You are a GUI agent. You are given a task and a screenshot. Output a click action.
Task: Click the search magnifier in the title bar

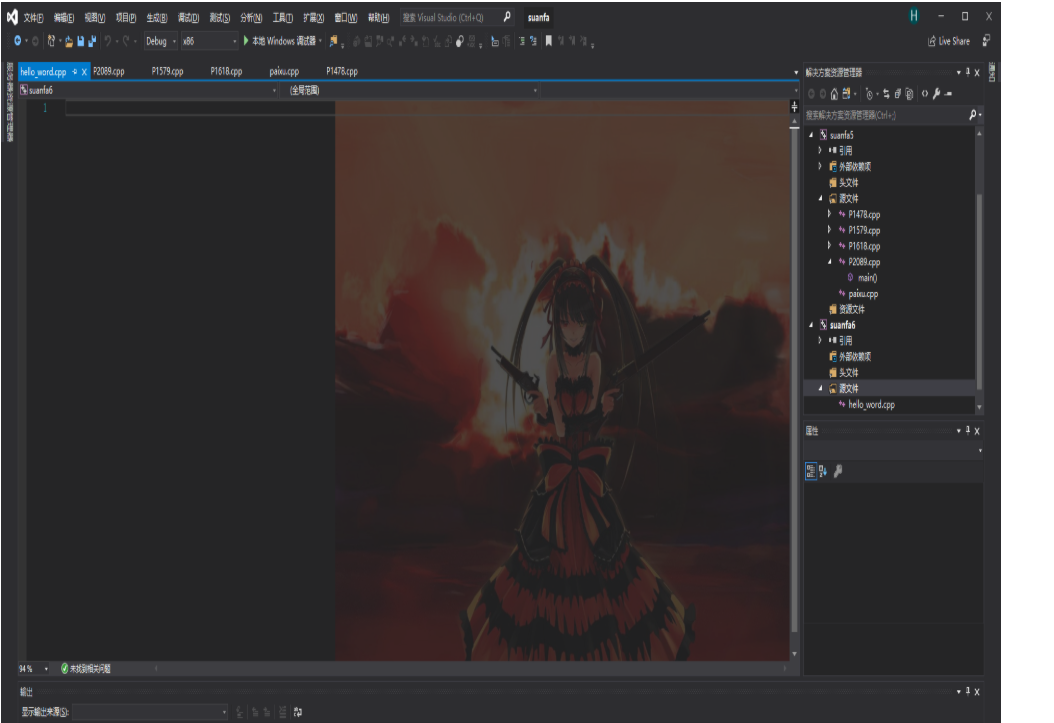pyautogui.click(x=507, y=17)
